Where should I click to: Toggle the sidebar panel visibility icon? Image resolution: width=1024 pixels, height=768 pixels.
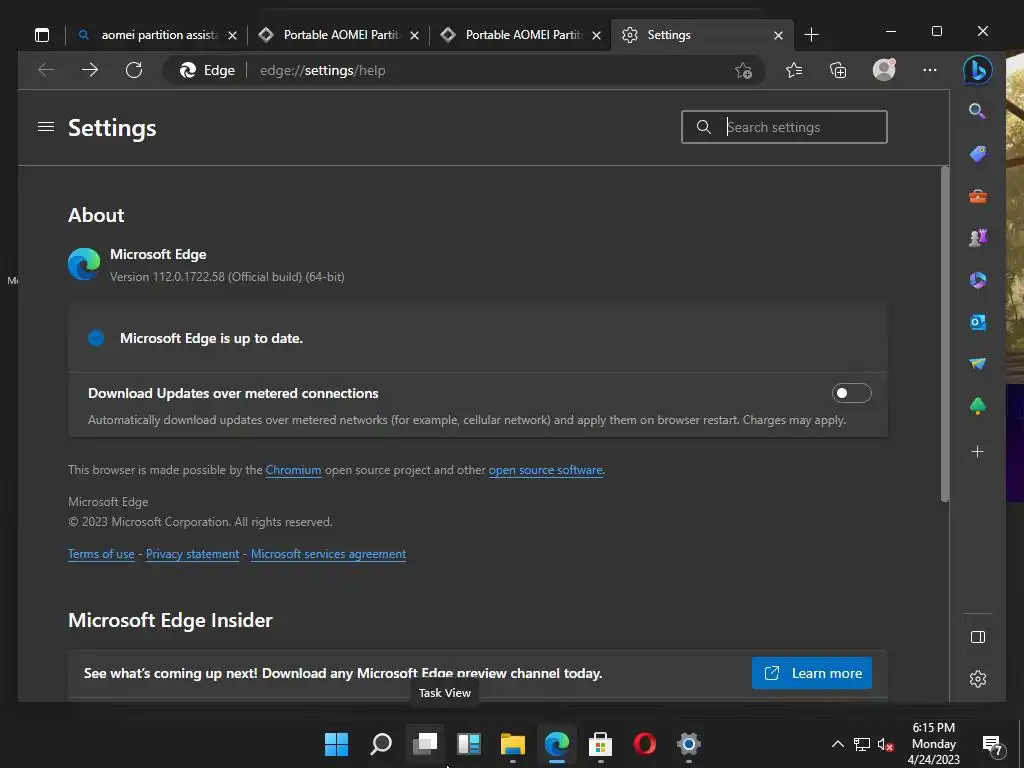tap(978, 637)
